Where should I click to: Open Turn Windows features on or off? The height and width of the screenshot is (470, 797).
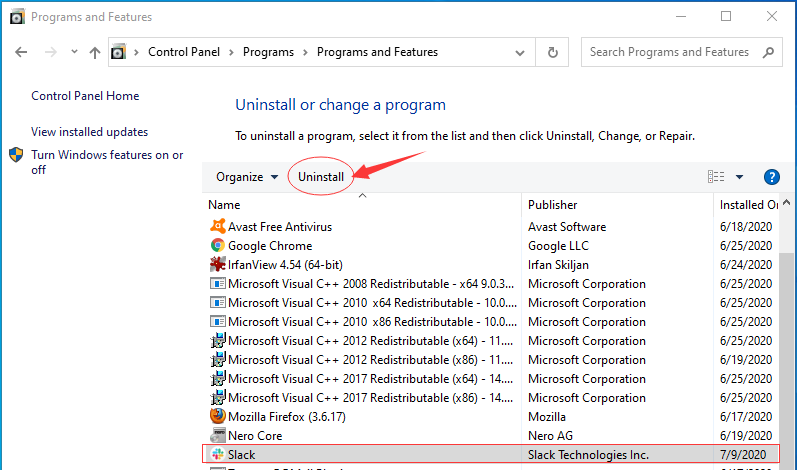click(107, 162)
